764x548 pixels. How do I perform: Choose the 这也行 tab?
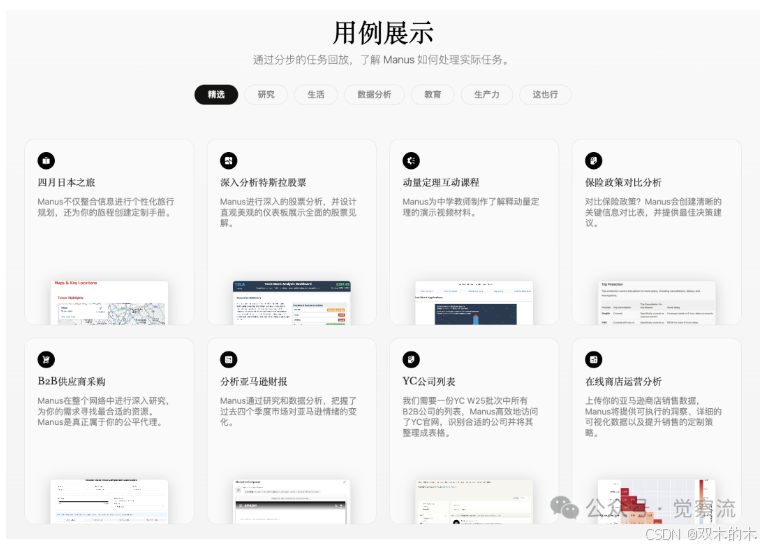pos(545,94)
